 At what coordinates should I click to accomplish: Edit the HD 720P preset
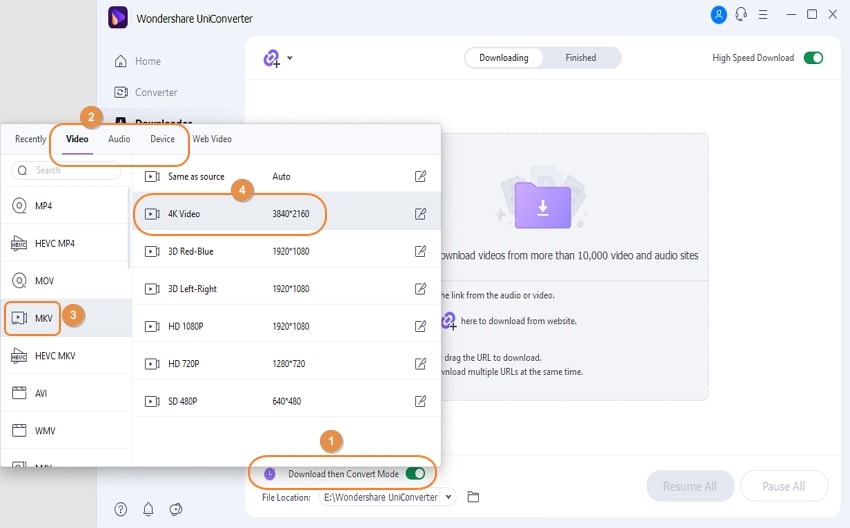pyautogui.click(x=420, y=363)
